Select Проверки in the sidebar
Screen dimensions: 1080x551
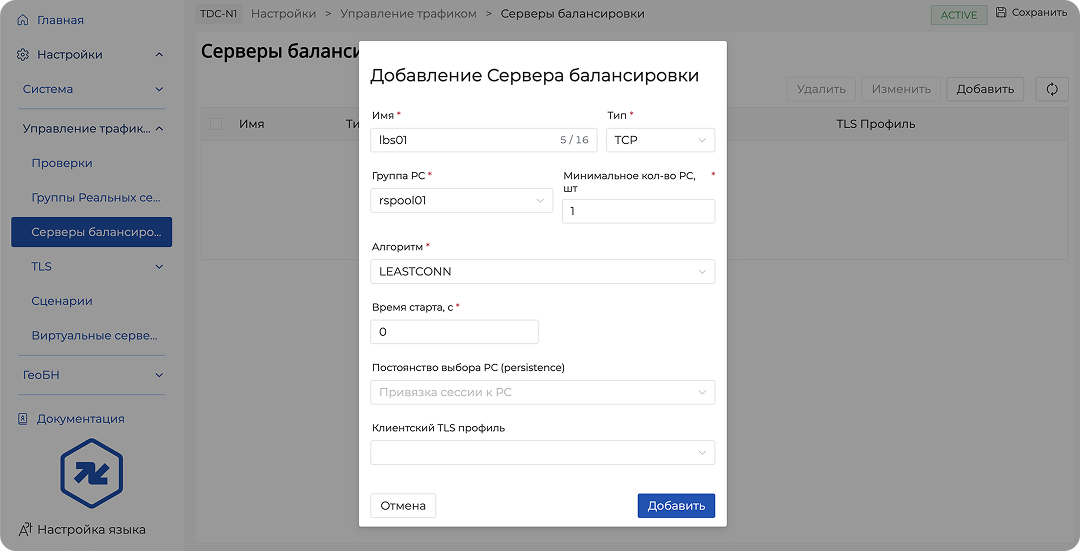(62, 163)
